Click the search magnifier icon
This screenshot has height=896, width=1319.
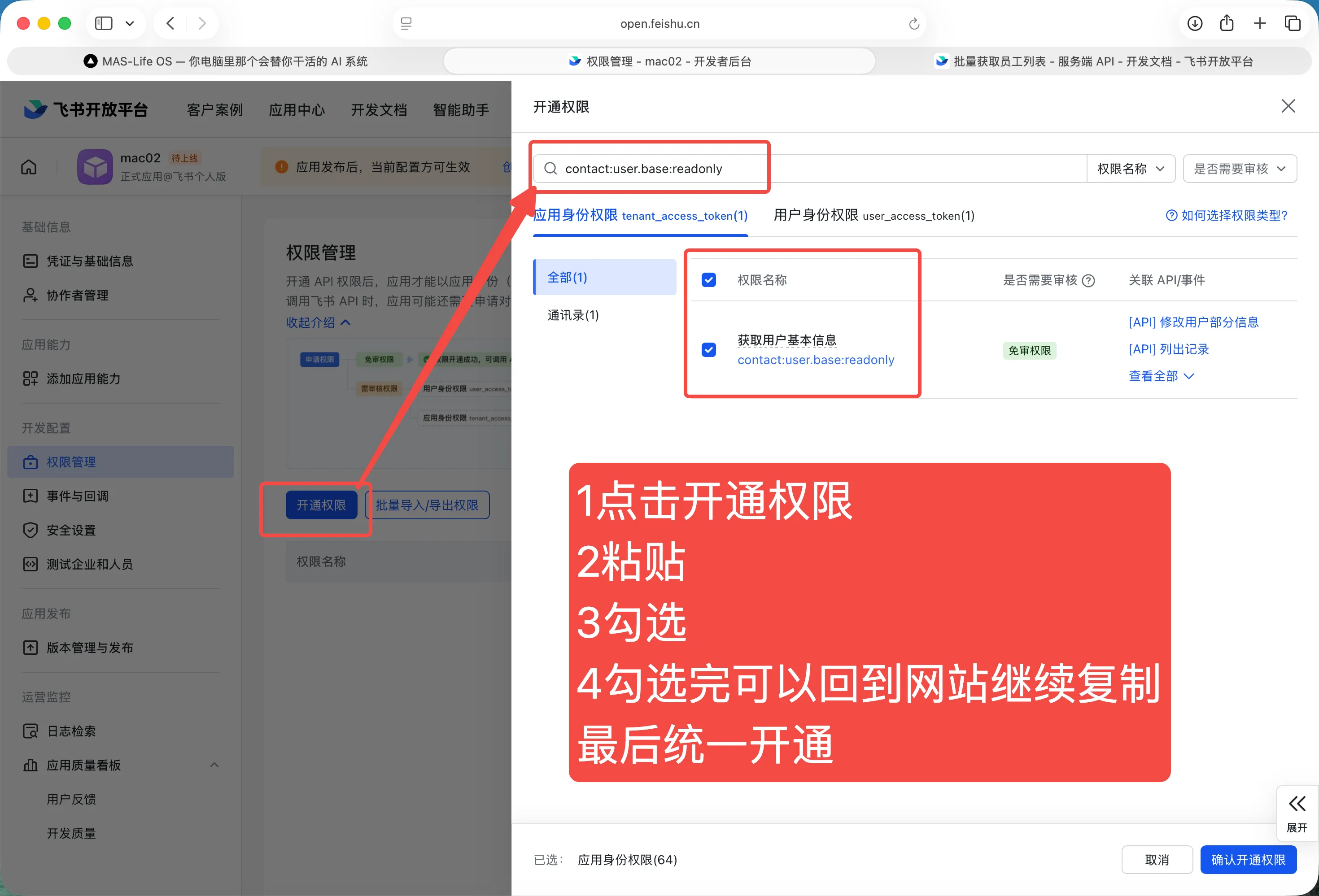[x=550, y=169]
